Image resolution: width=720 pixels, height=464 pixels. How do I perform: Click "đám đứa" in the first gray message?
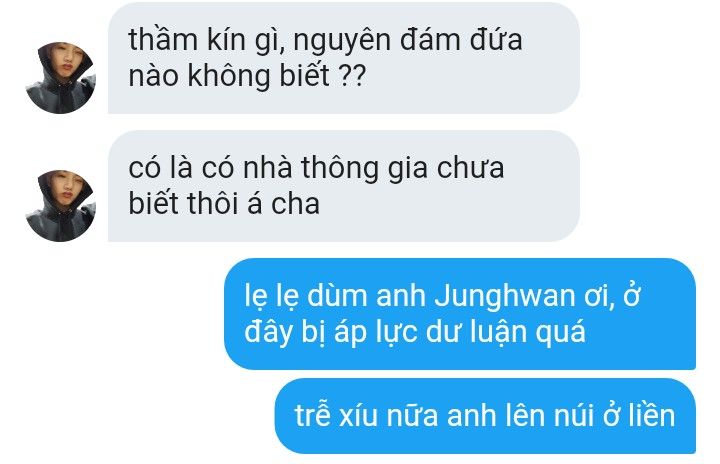pos(461,40)
